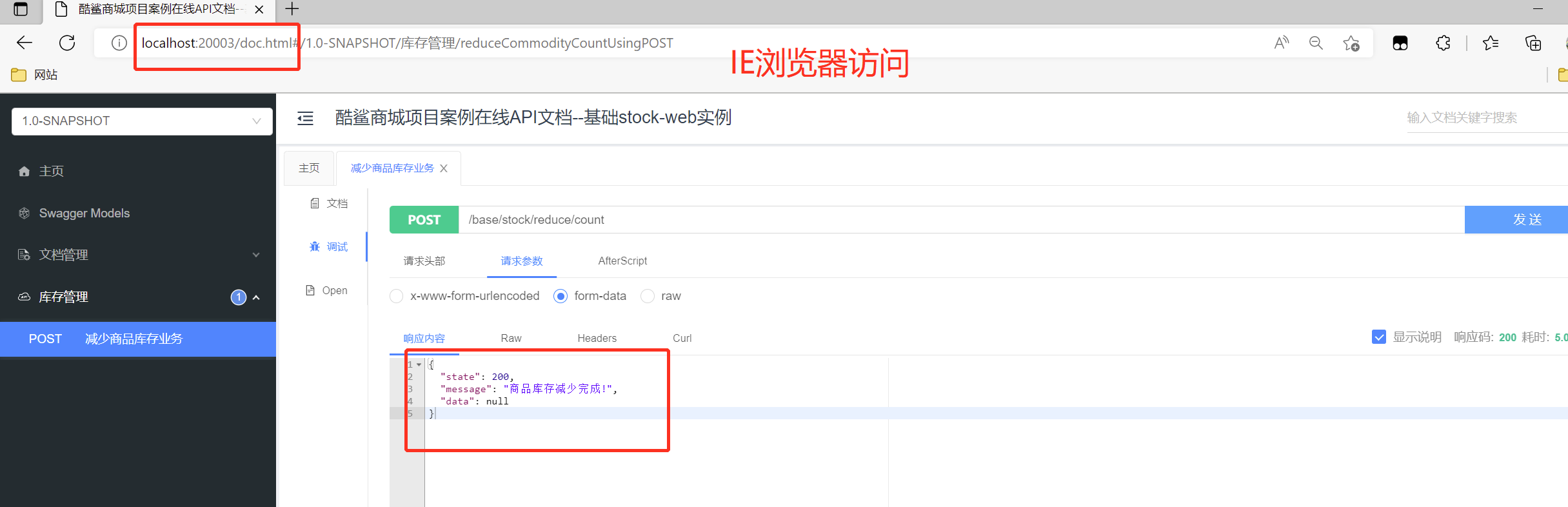Click the zoom magnifier icon in address bar
Viewport: 1568px width, 507px height.
(1316, 43)
